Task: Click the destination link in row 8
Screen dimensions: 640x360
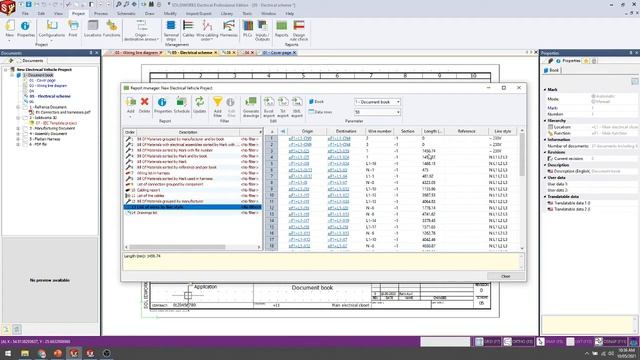Action: [x=337, y=183]
